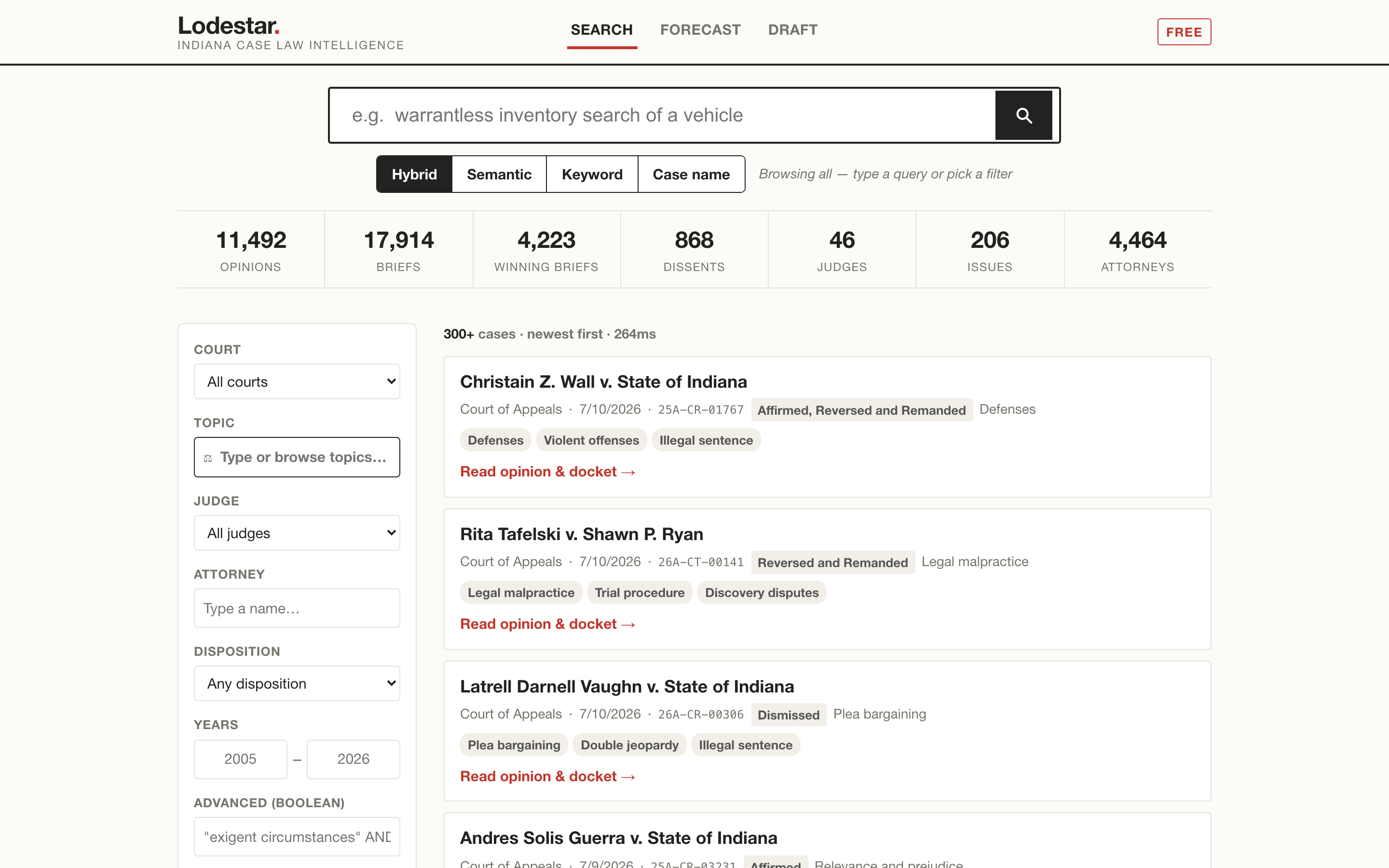Screen dimensions: 1389x868
Task: Read opinion & docket for Vaughn case
Action: [x=547, y=777]
